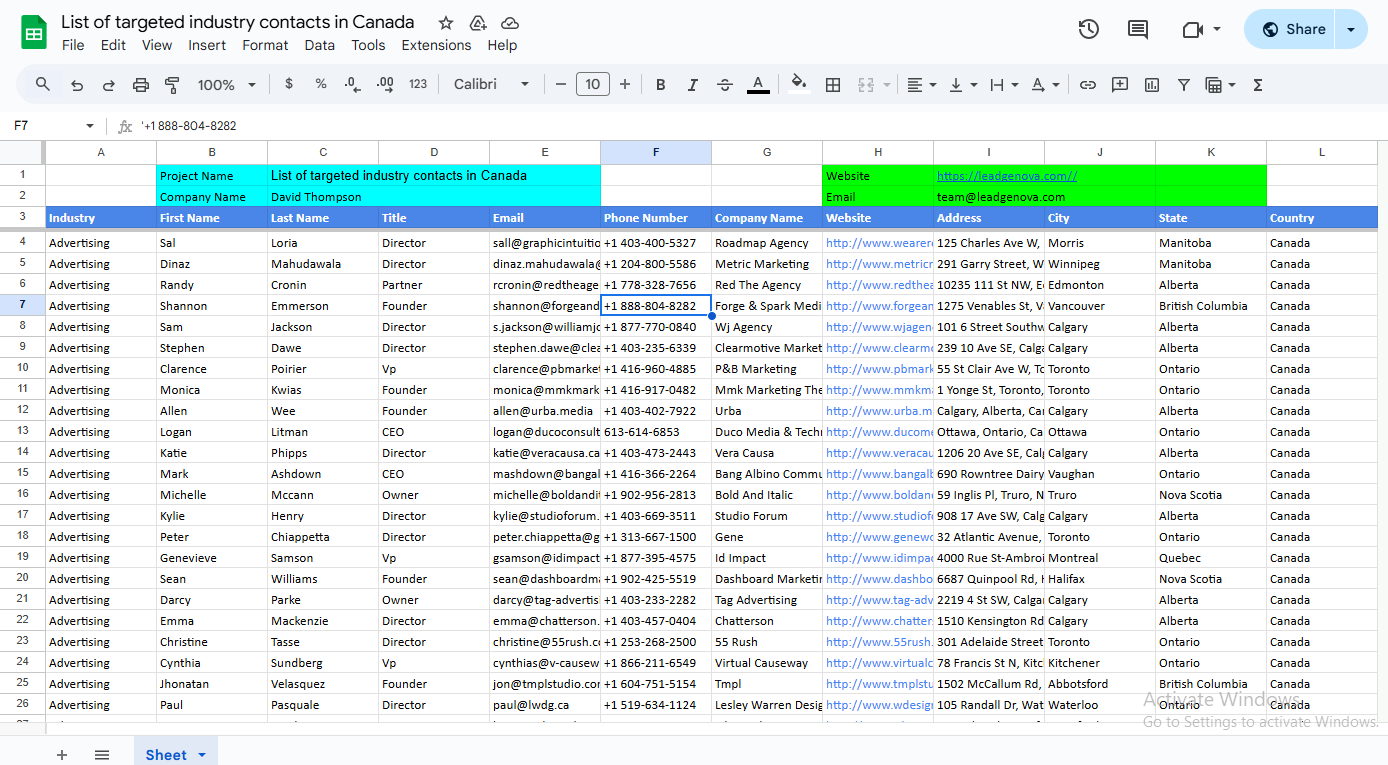1388x765 pixels.
Task: Open the Data menu
Action: 320,45
